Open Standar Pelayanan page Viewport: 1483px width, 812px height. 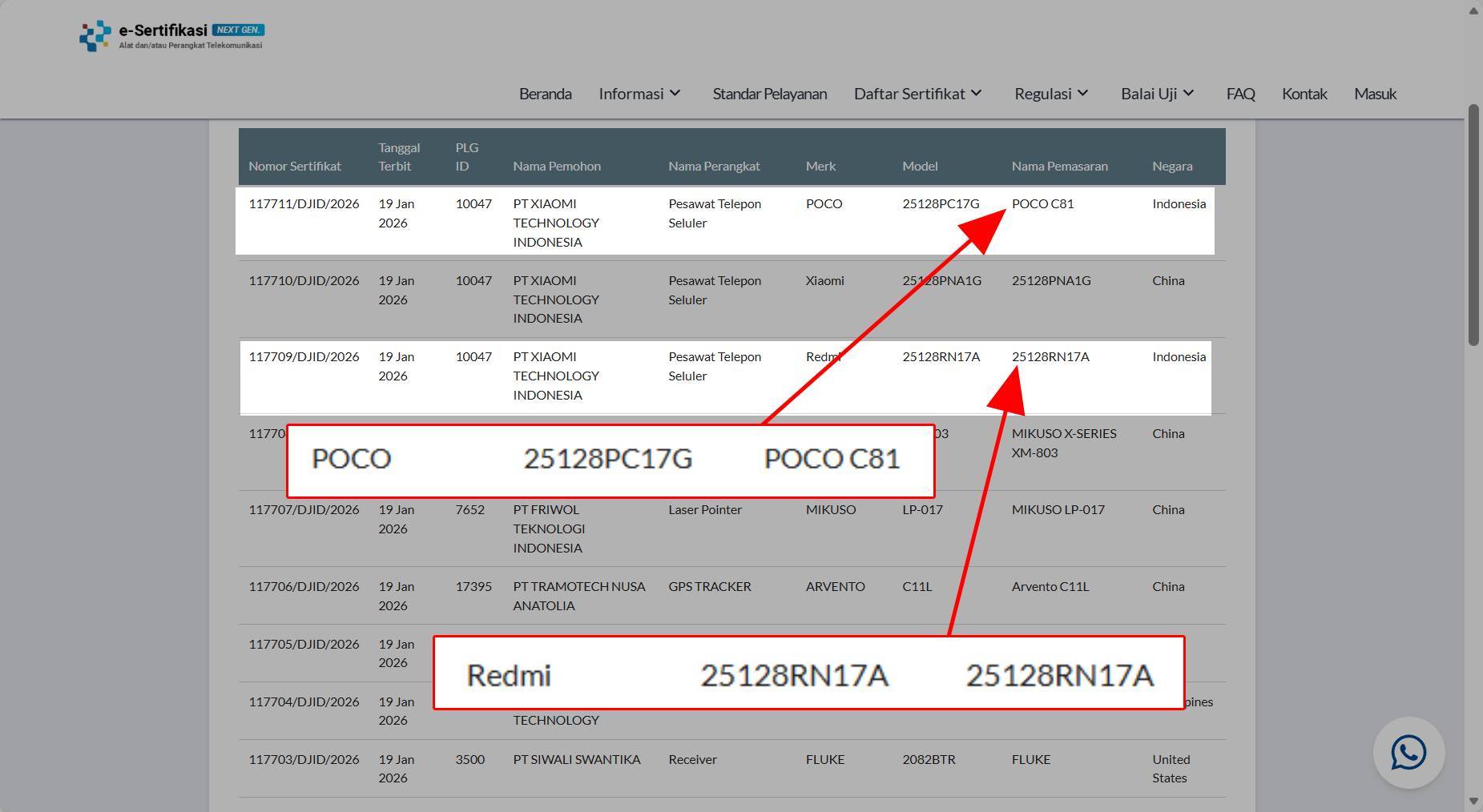click(x=769, y=94)
